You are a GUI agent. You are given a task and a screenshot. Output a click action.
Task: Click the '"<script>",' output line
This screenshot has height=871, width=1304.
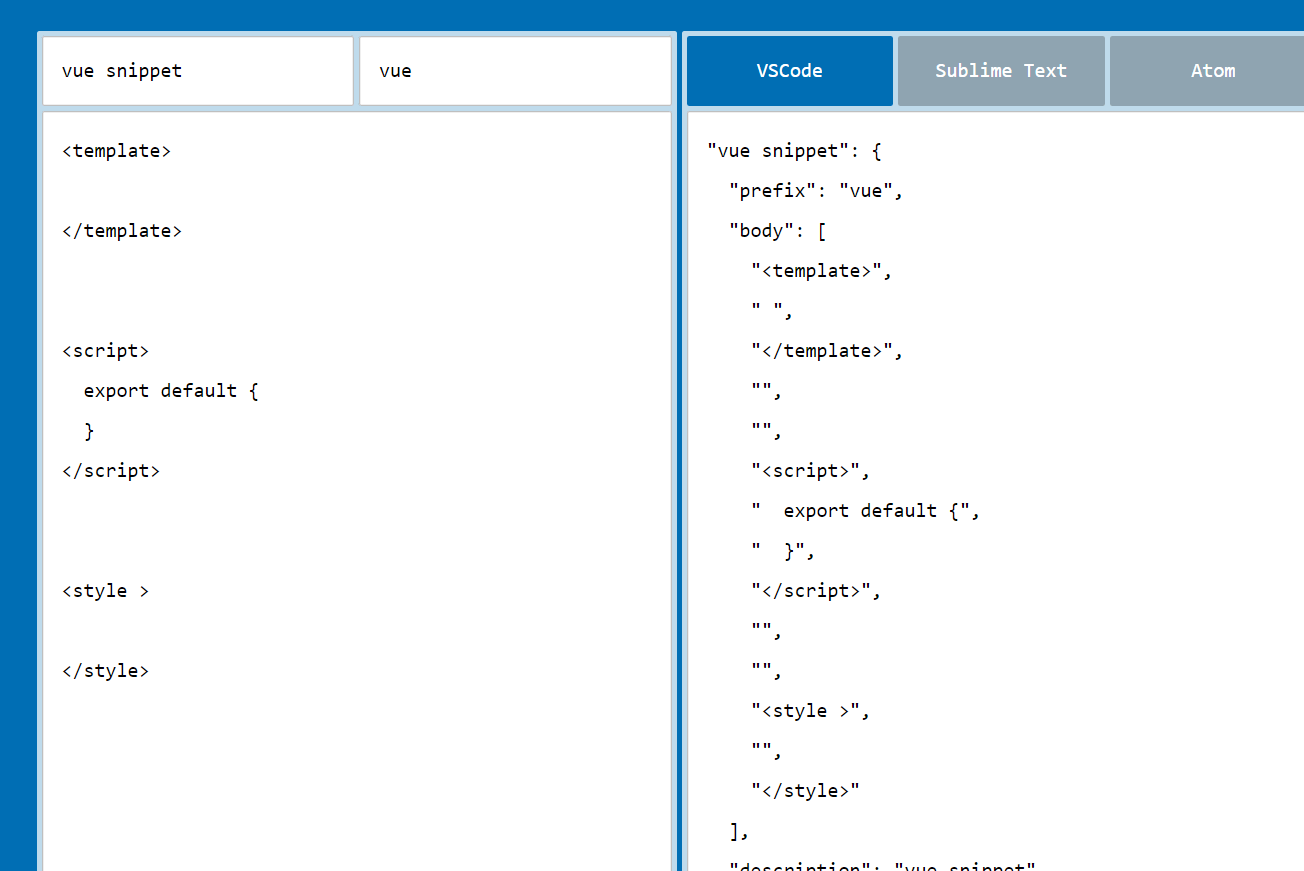pos(811,471)
